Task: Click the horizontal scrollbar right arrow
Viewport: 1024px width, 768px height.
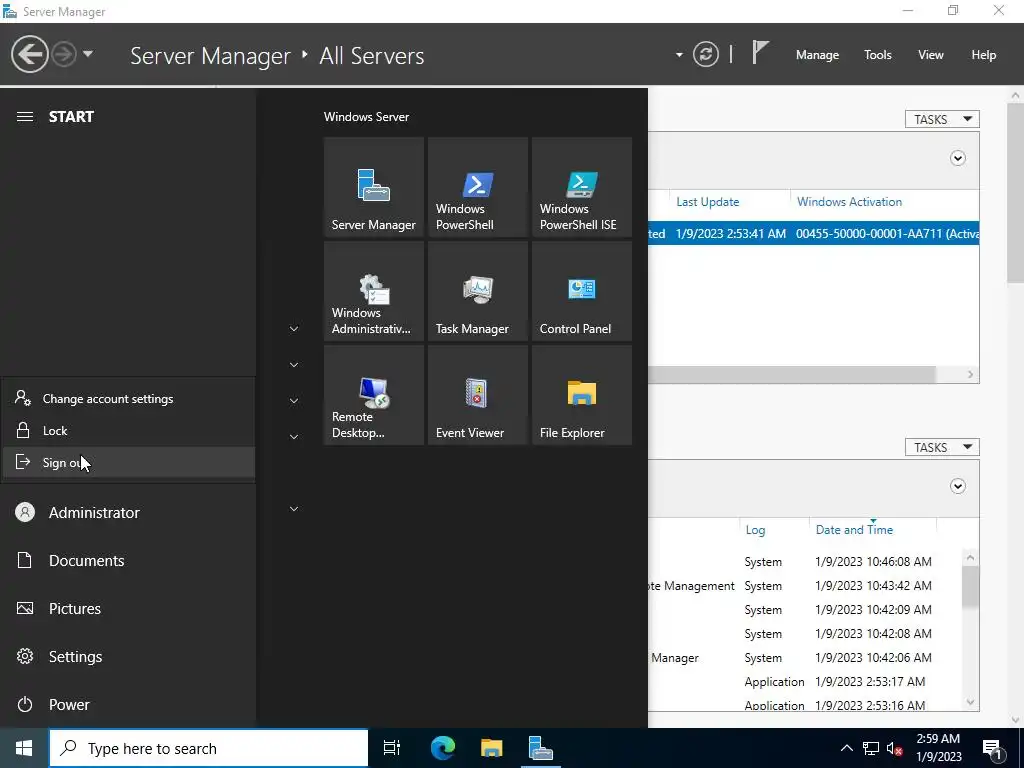Action: click(x=970, y=374)
